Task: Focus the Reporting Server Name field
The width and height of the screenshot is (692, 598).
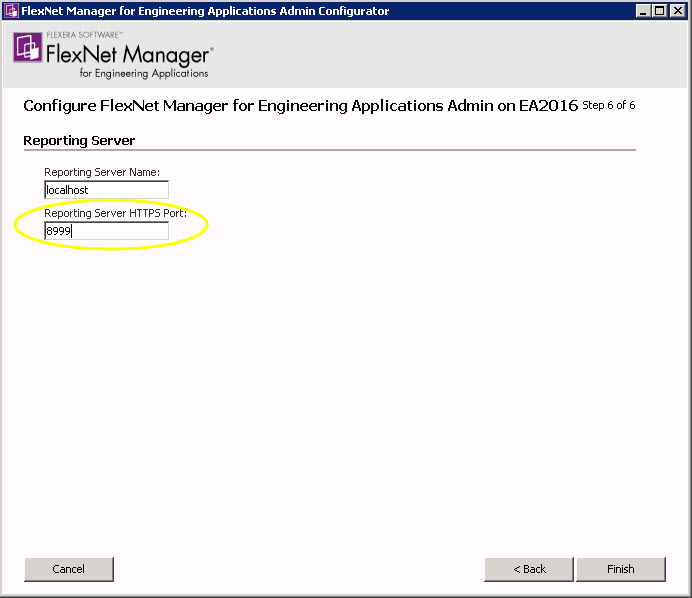Action: click(106, 190)
